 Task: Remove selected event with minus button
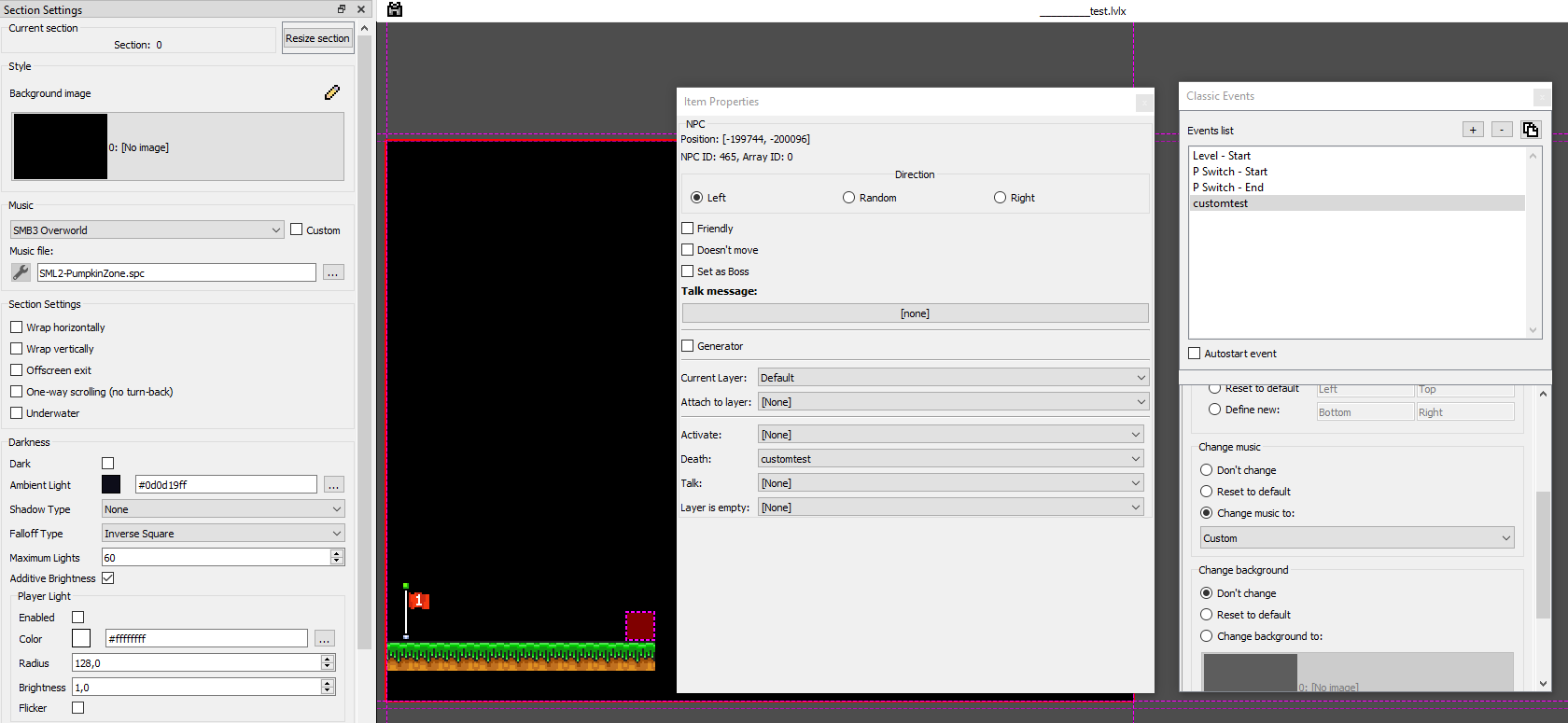tap(1502, 130)
